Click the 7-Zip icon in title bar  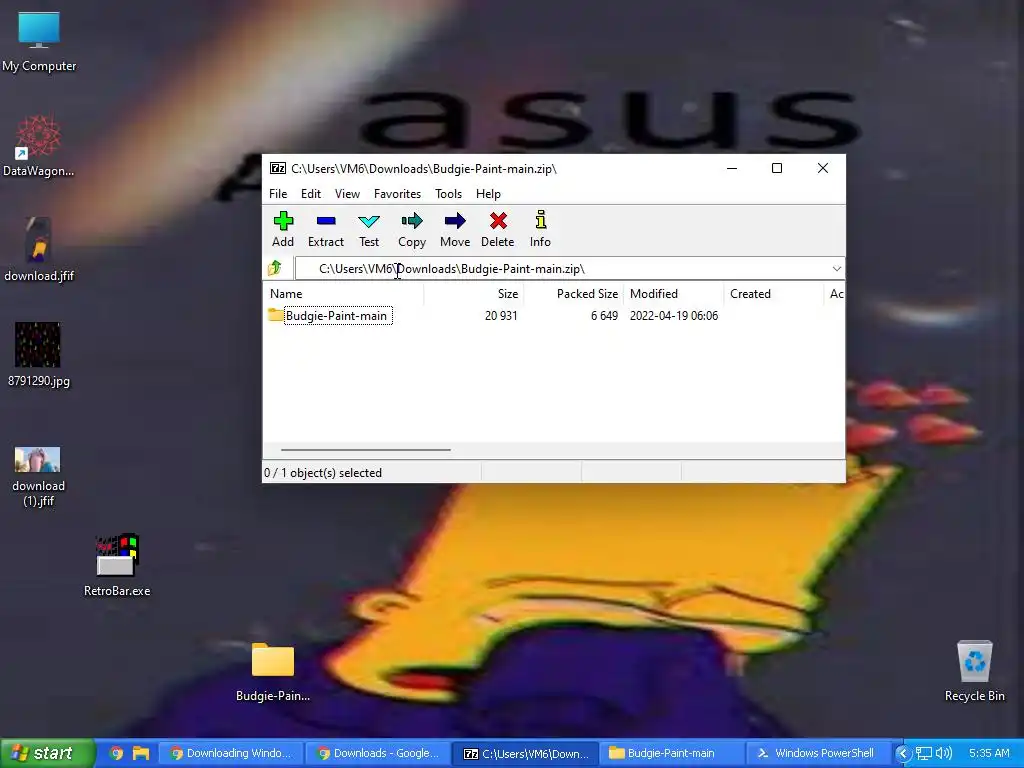pos(278,168)
